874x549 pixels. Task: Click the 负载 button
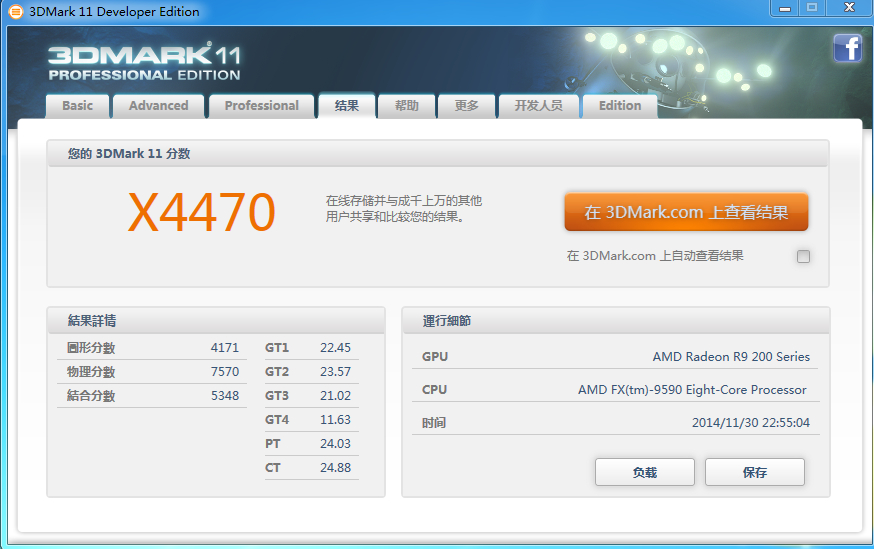point(645,472)
